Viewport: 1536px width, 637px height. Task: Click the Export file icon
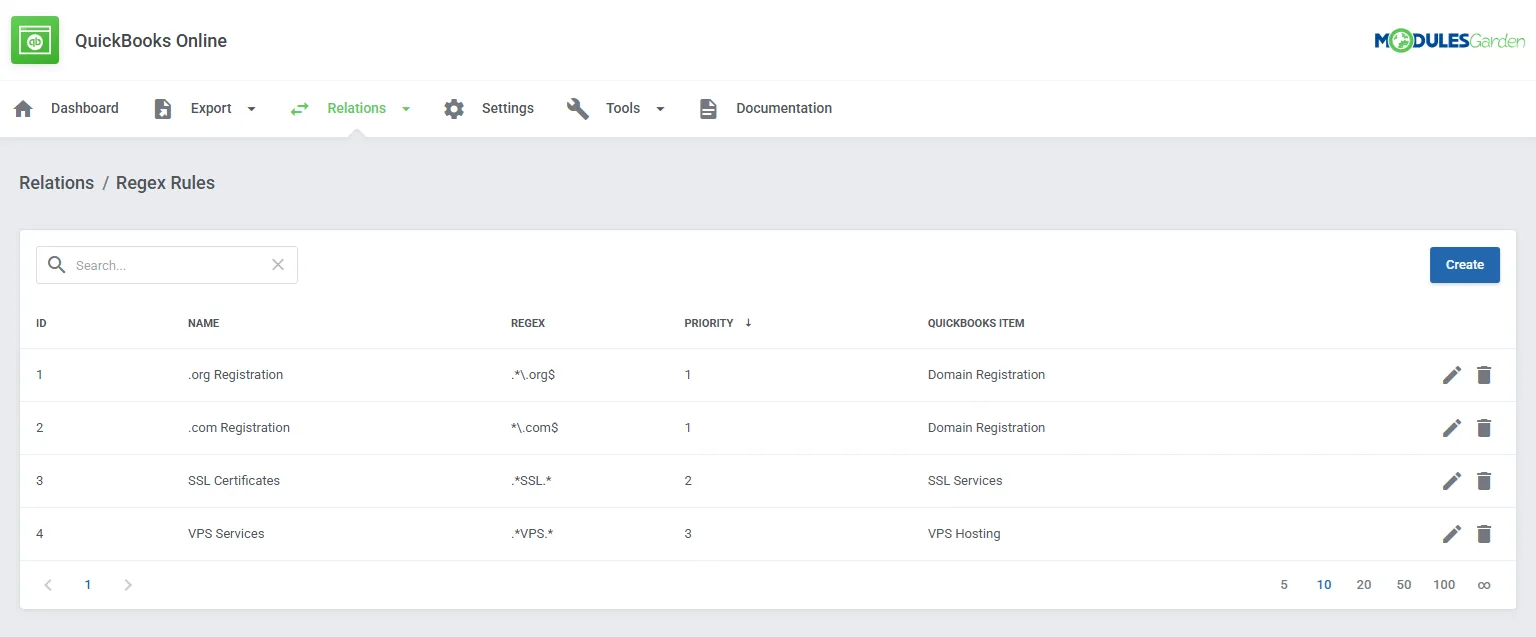(x=163, y=109)
